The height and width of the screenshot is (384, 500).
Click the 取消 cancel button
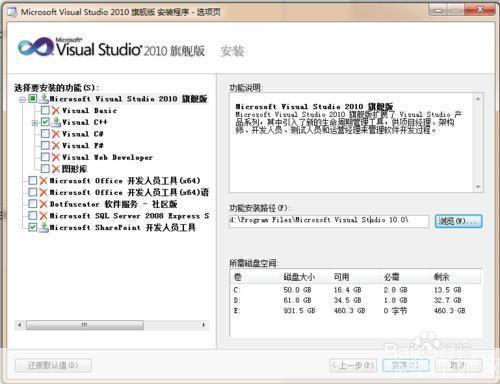[458, 365]
